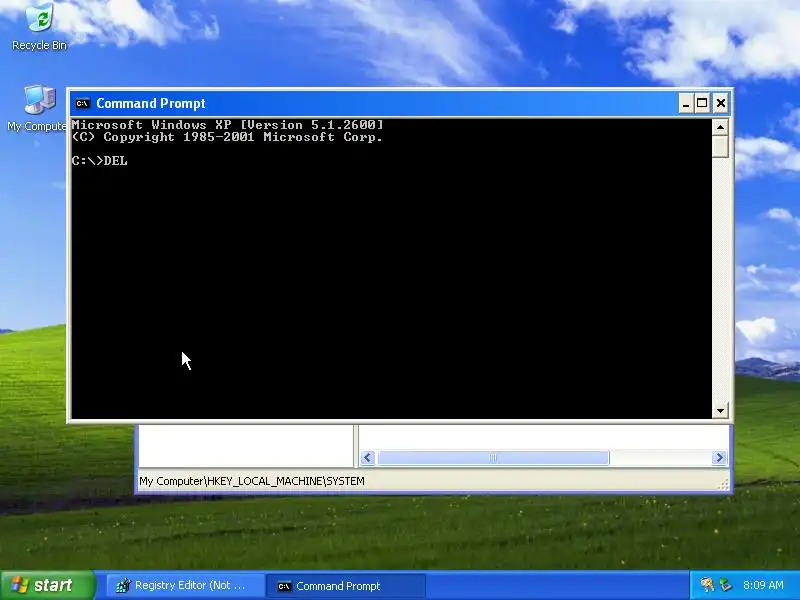Click the Command Prompt taskbar button

click(346, 586)
